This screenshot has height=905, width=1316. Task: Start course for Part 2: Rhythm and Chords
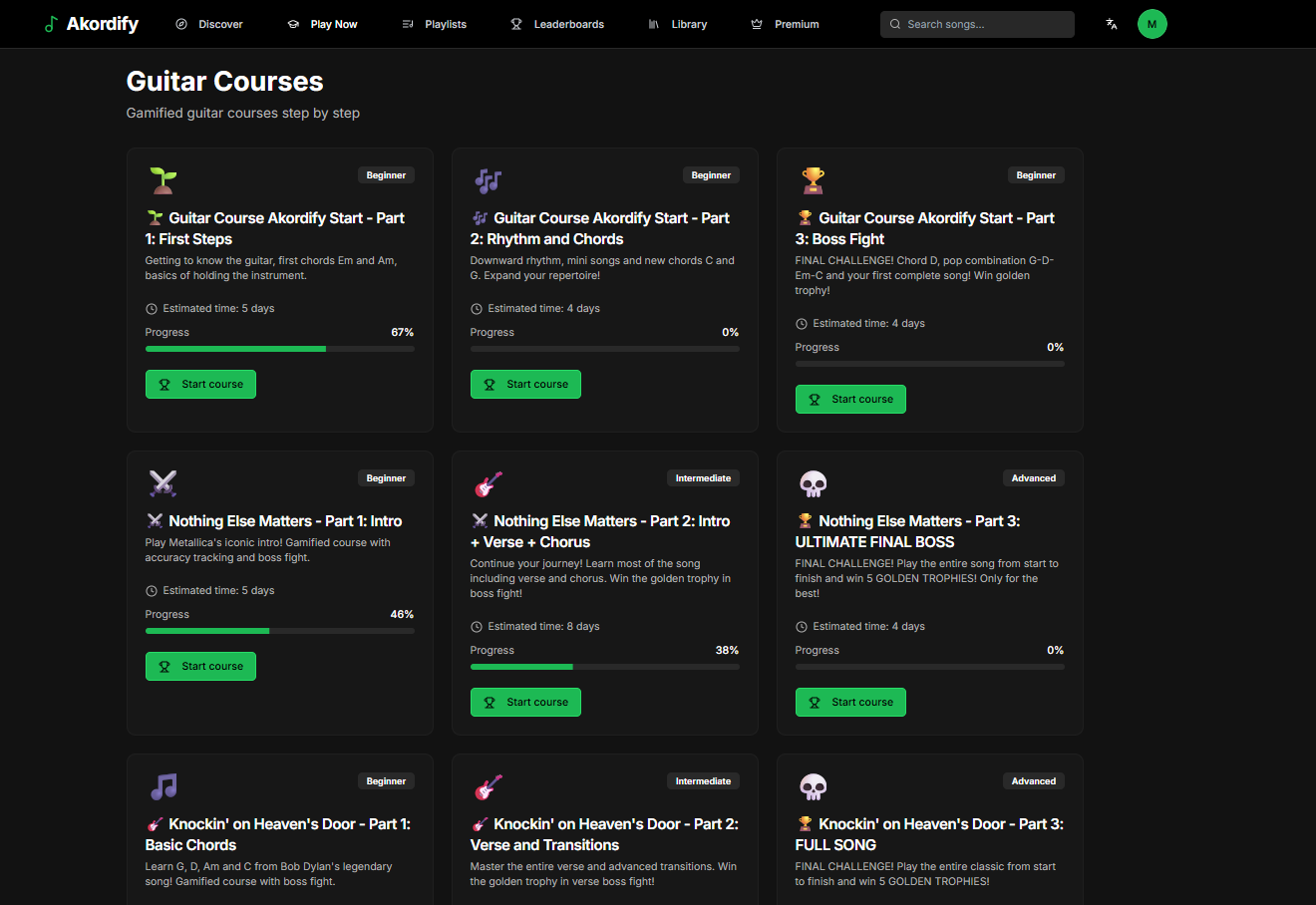(525, 385)
